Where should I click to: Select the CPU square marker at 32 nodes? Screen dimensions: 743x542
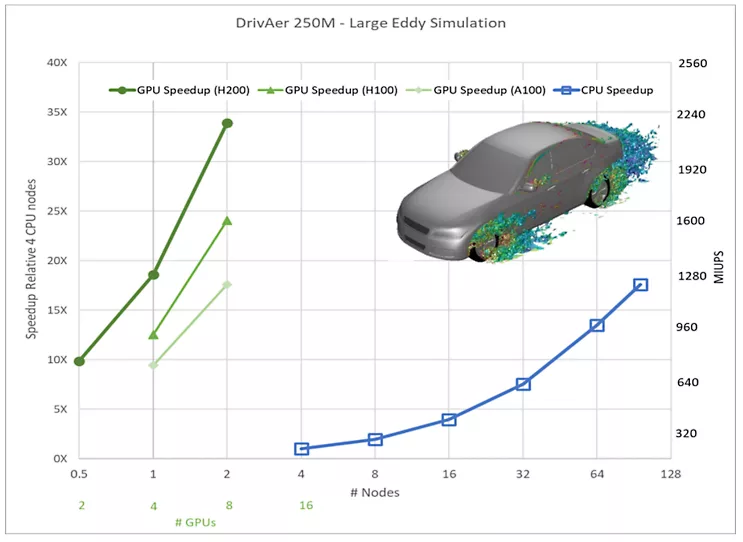pyautogui.click(x=523, y=384)
